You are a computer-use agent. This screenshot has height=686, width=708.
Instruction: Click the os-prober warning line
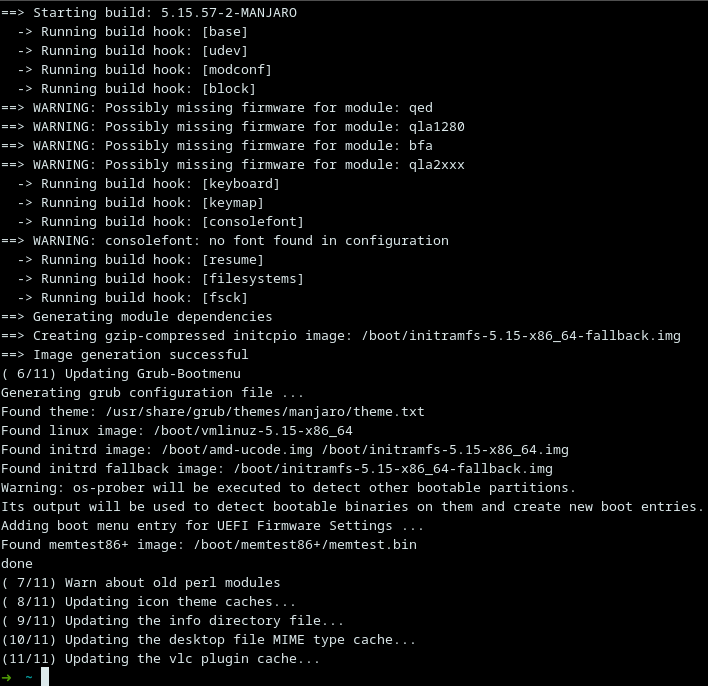tap(288, 488)
